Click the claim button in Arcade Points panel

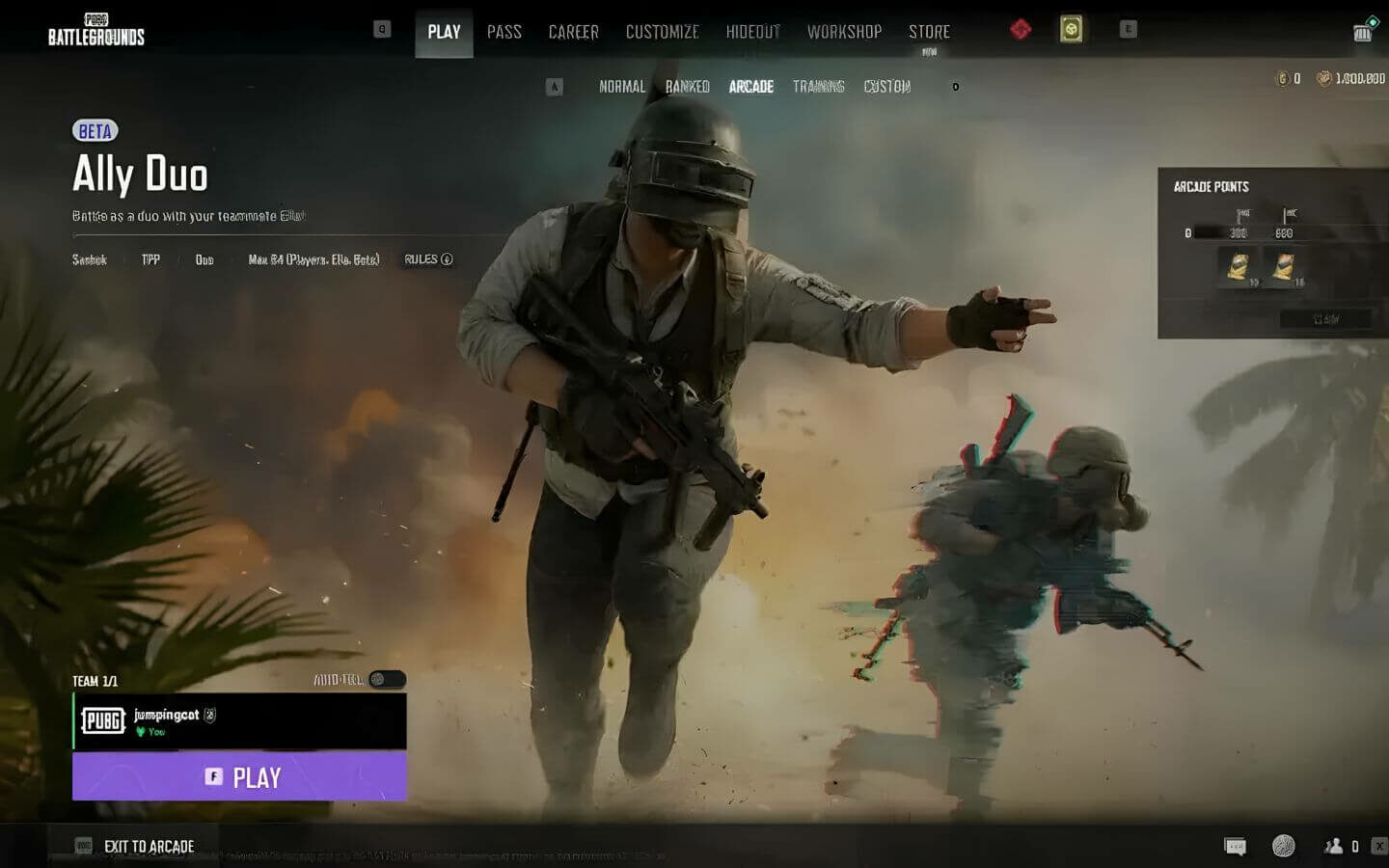(1326, 318)
